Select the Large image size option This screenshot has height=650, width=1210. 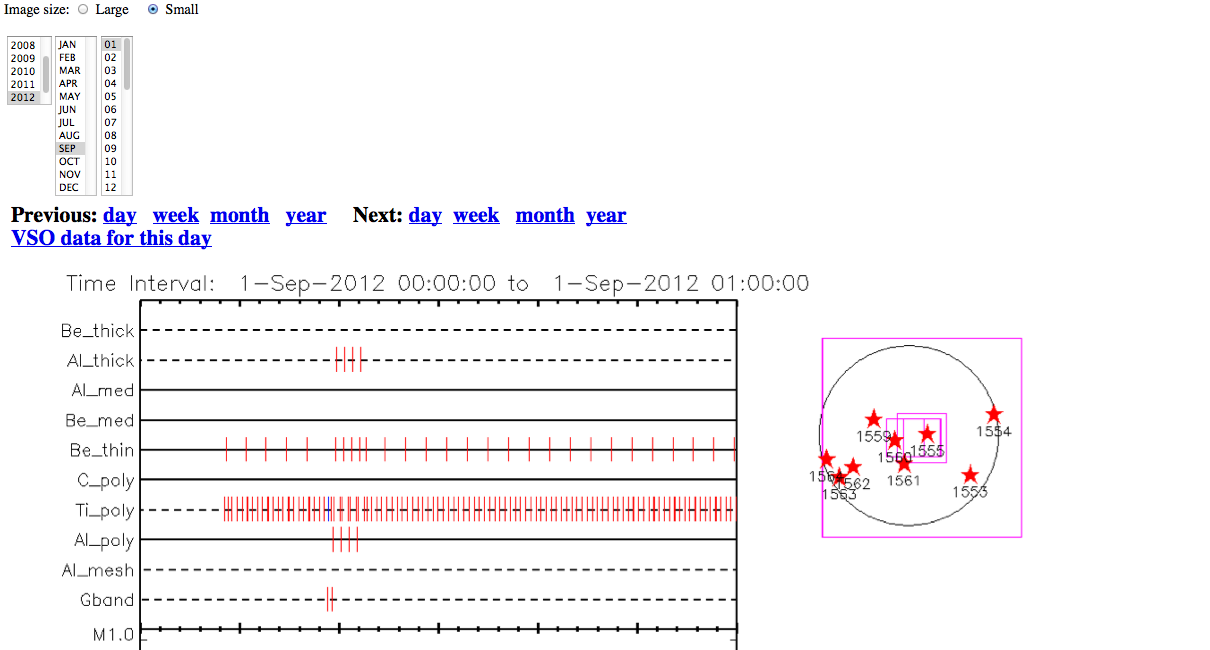(x=83, y=9)
